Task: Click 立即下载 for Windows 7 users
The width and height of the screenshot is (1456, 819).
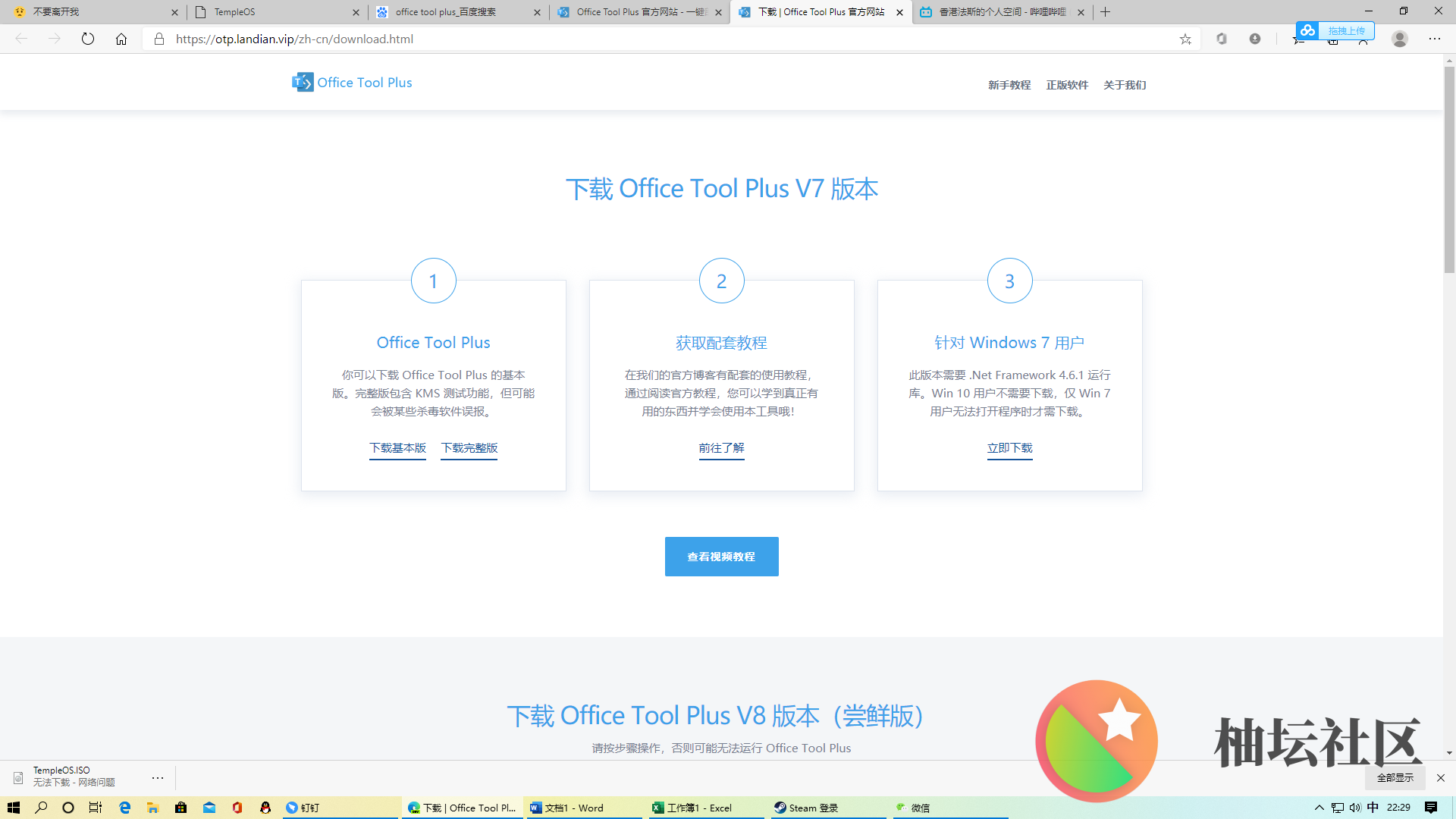Action: 1009,448
